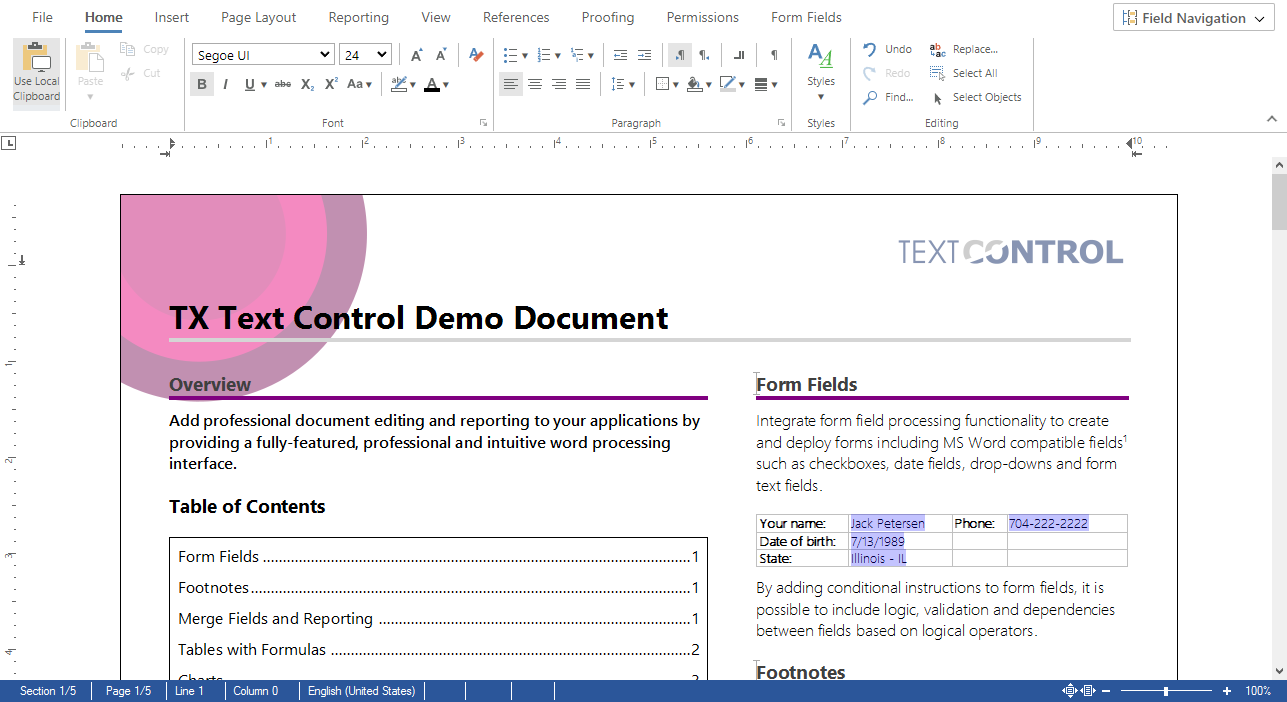Align text right
1287x702 pixels.
coord(559,85)
